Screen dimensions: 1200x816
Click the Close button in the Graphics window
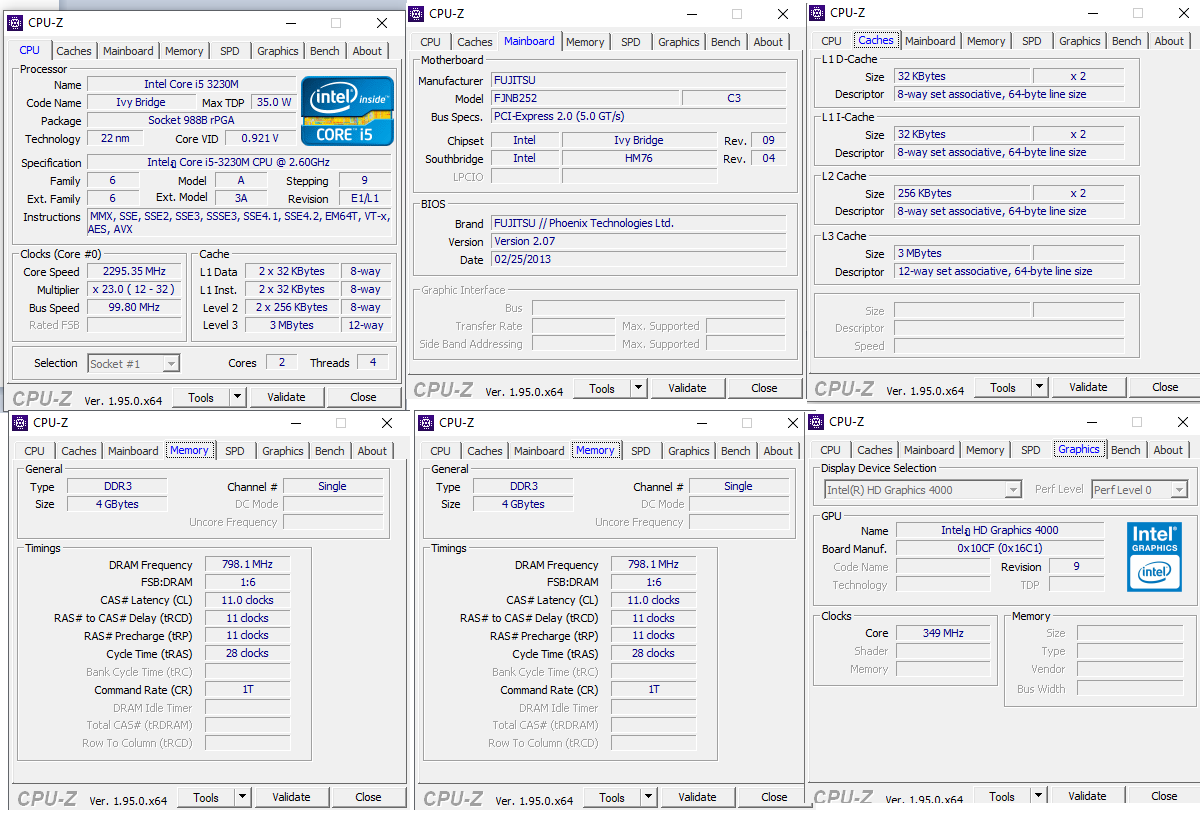pyautogui.click(x=1164, y=796)
